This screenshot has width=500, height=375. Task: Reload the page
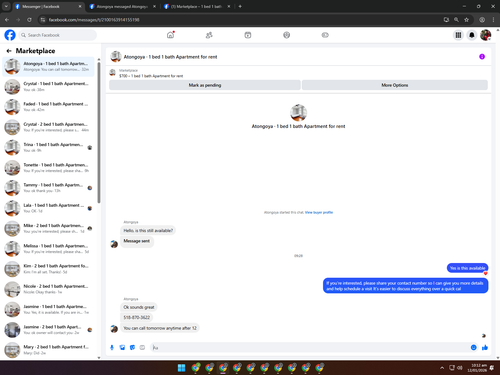tap(29, 20)
